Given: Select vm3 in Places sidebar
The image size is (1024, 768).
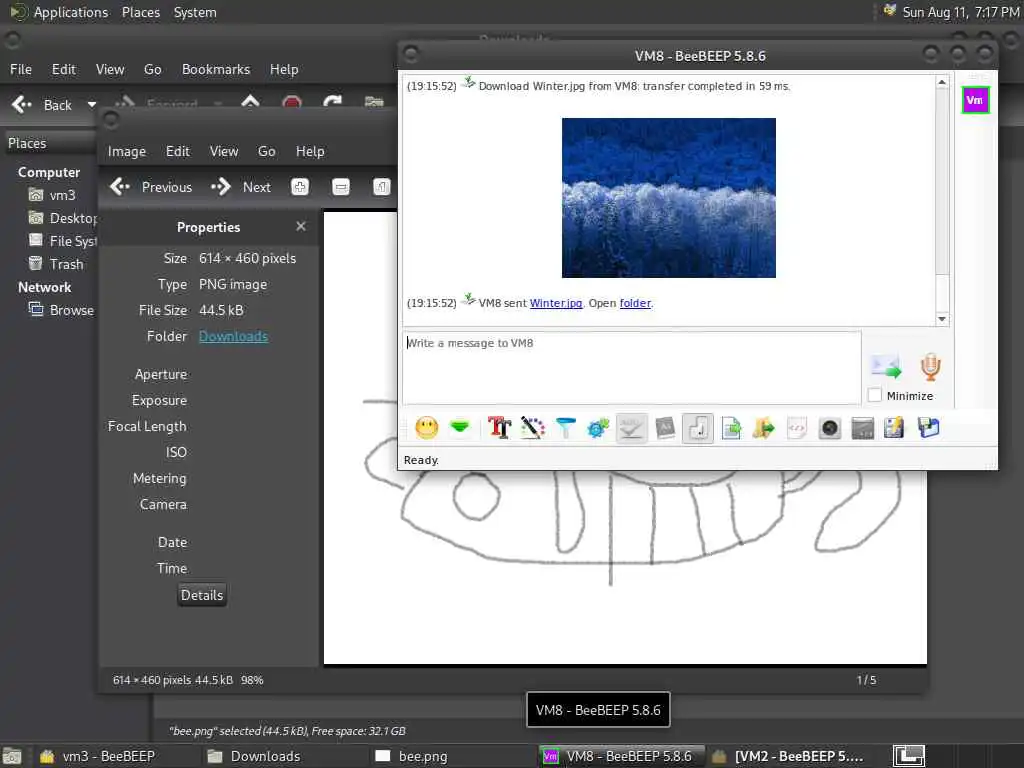Looking at the screenshot, I should click(x=52, y=195).
